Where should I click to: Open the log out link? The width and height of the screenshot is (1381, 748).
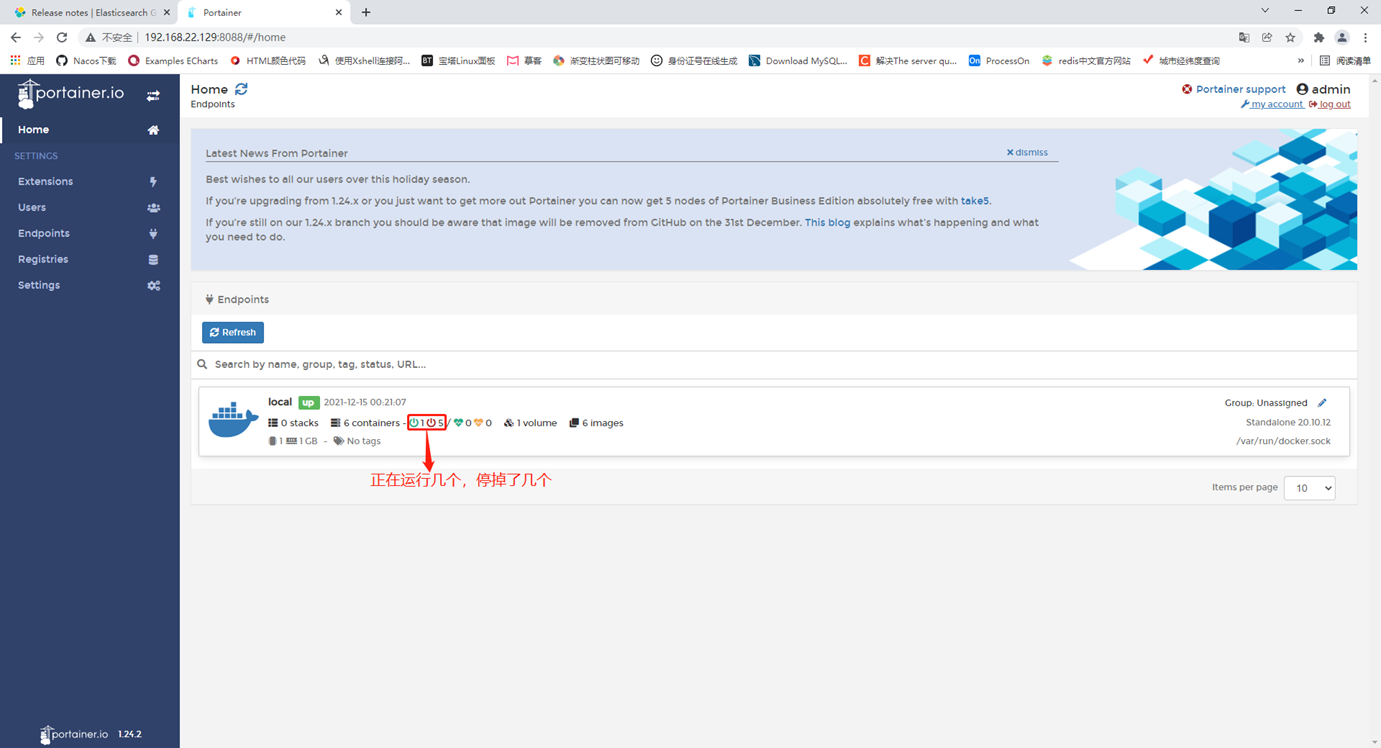pyautogui.click(x=1329, y=104)
